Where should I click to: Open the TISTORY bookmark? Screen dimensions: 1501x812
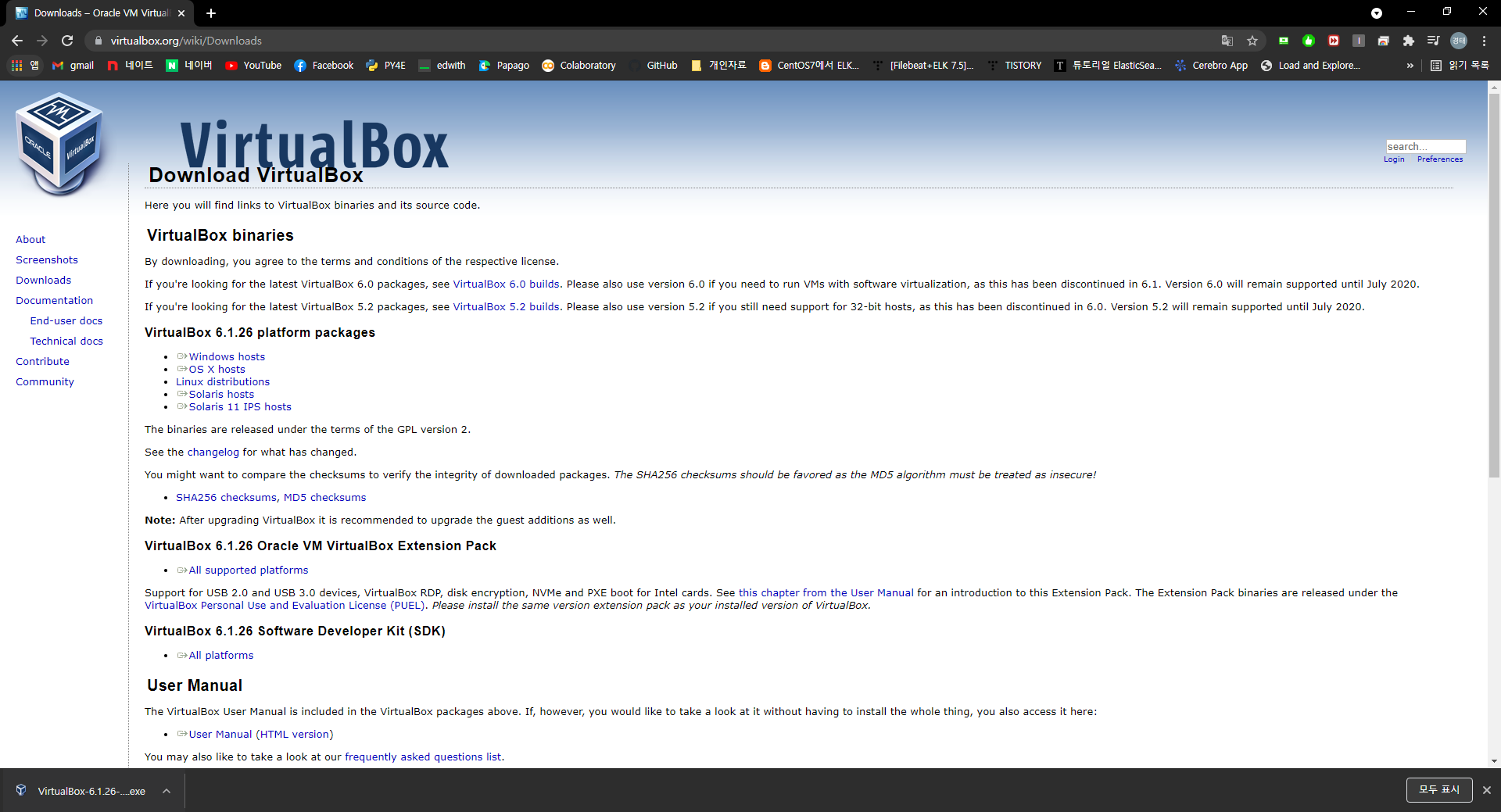click(1014, 66)
